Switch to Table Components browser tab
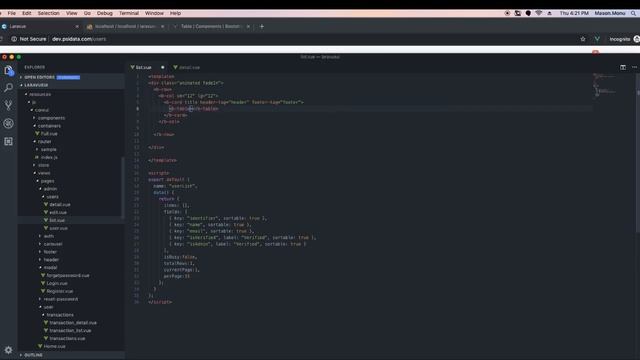Screen dimensions: 640x360 [x=211, y=27]
